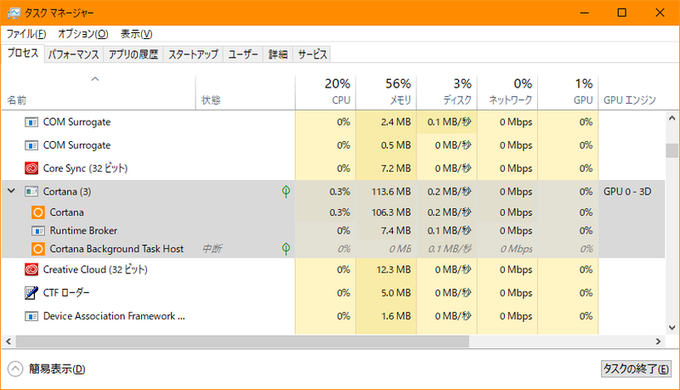Switch to the アプリの履歴 tab

(133, 55)
